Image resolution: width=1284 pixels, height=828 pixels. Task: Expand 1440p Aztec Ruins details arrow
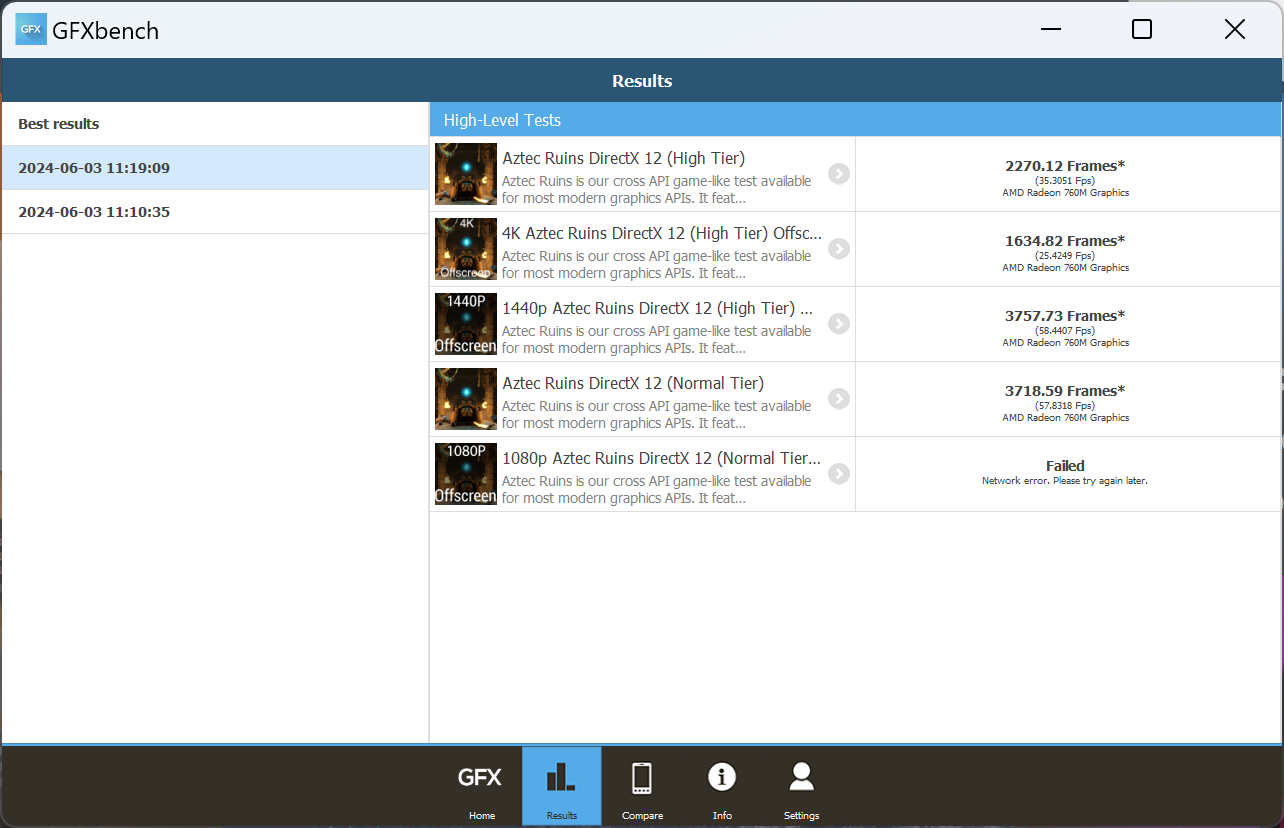click(839, 324)
